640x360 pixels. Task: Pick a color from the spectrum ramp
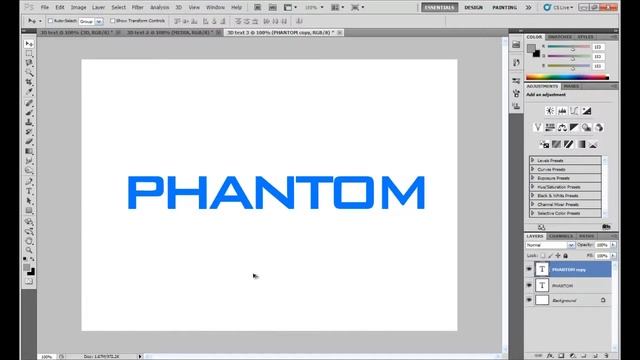pos(567,77)
